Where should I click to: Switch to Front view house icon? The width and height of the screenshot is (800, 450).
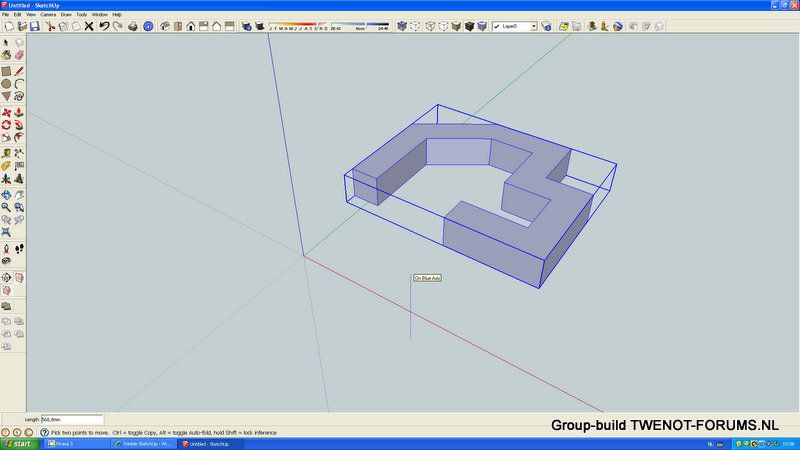pyautogui.click(x=191, y=26)
